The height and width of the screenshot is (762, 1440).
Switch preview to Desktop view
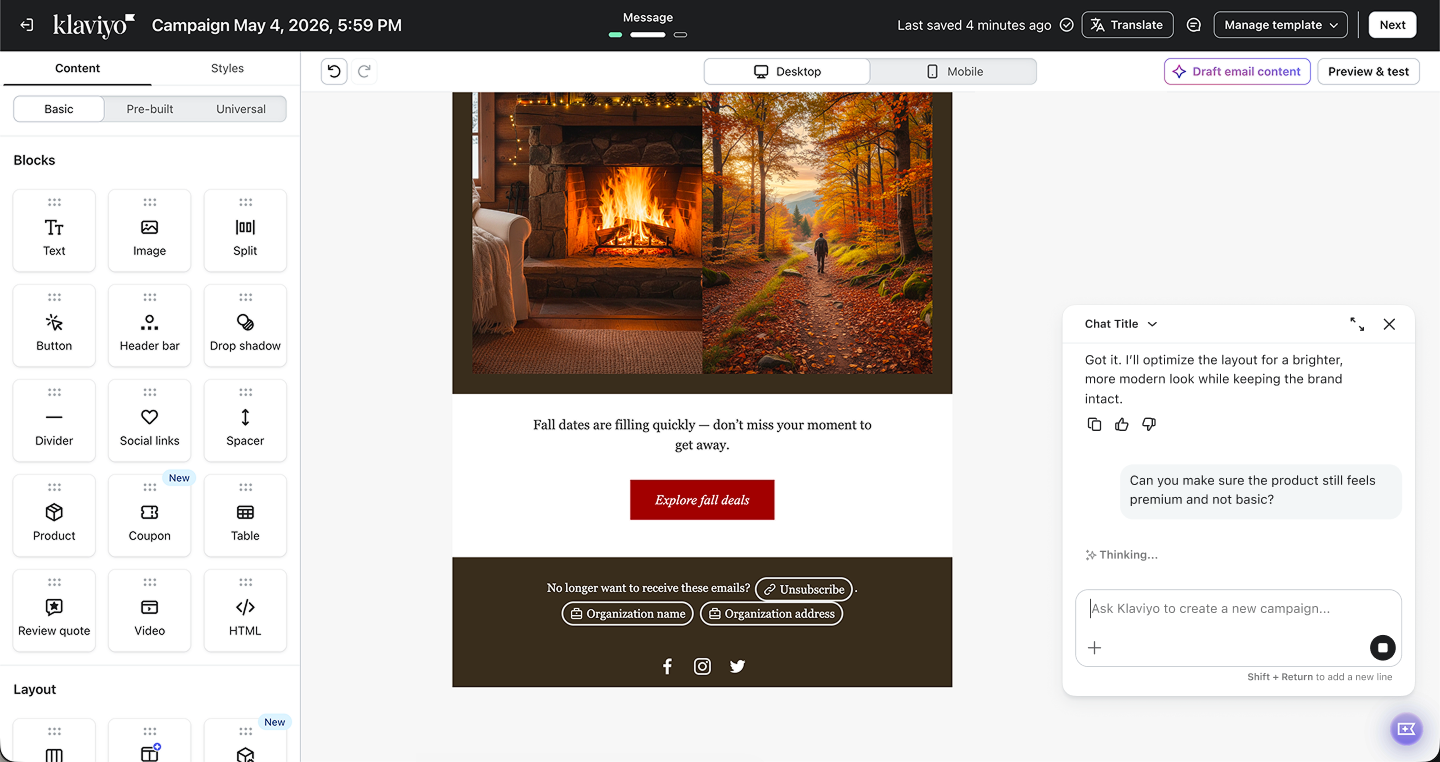click(x=787, y=71)
